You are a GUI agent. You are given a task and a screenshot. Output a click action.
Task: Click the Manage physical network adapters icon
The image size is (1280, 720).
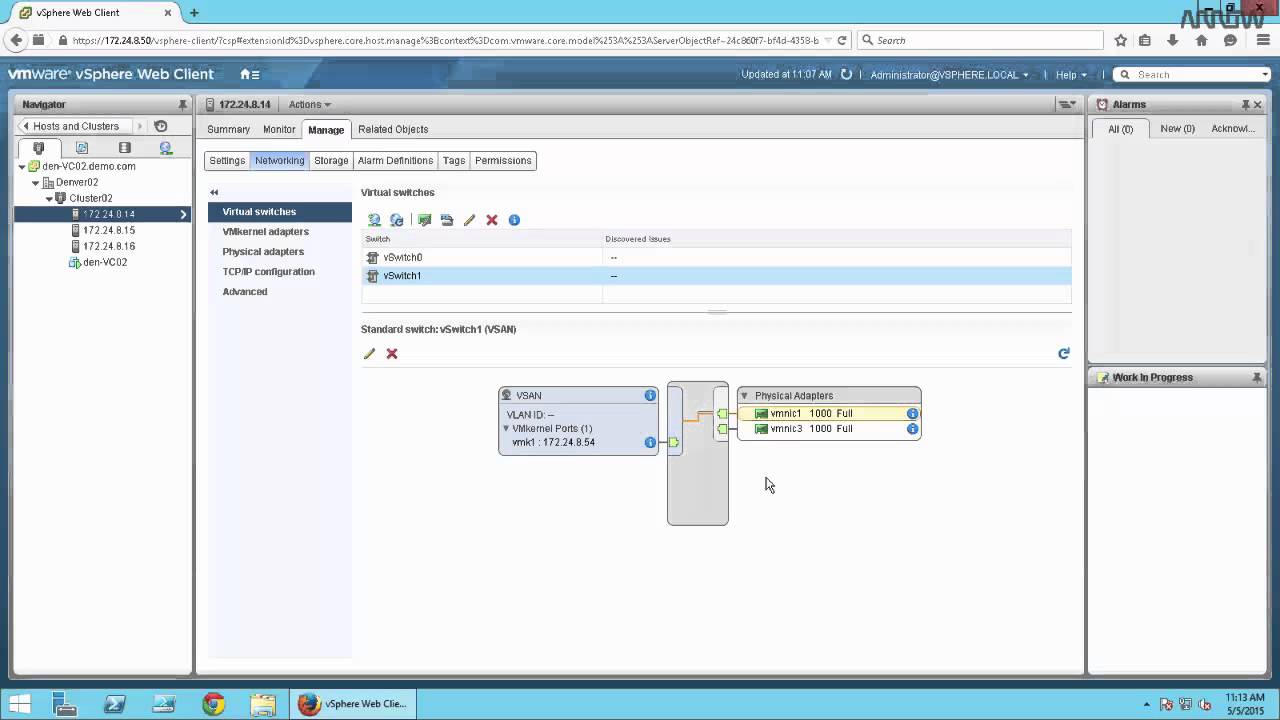click(x=425, y=220)
